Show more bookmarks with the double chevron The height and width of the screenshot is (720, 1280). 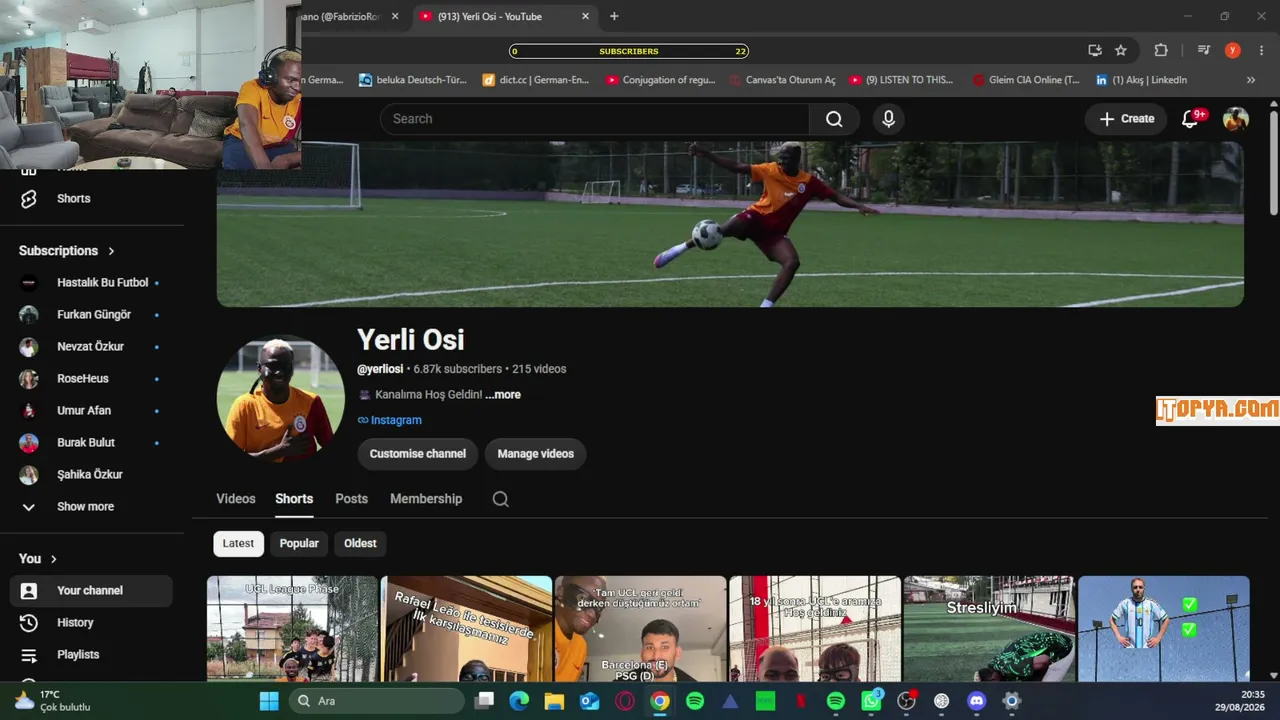[1250, 80]
